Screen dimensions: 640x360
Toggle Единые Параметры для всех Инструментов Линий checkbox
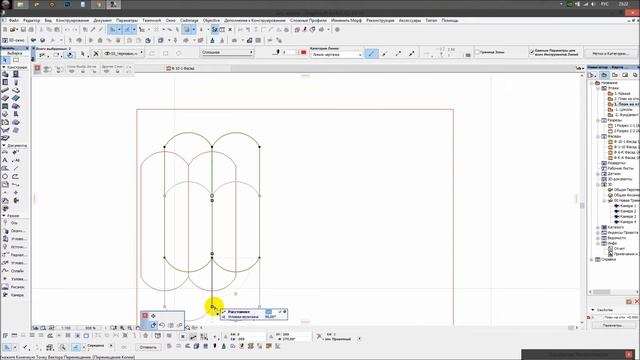tap(532, 52)
